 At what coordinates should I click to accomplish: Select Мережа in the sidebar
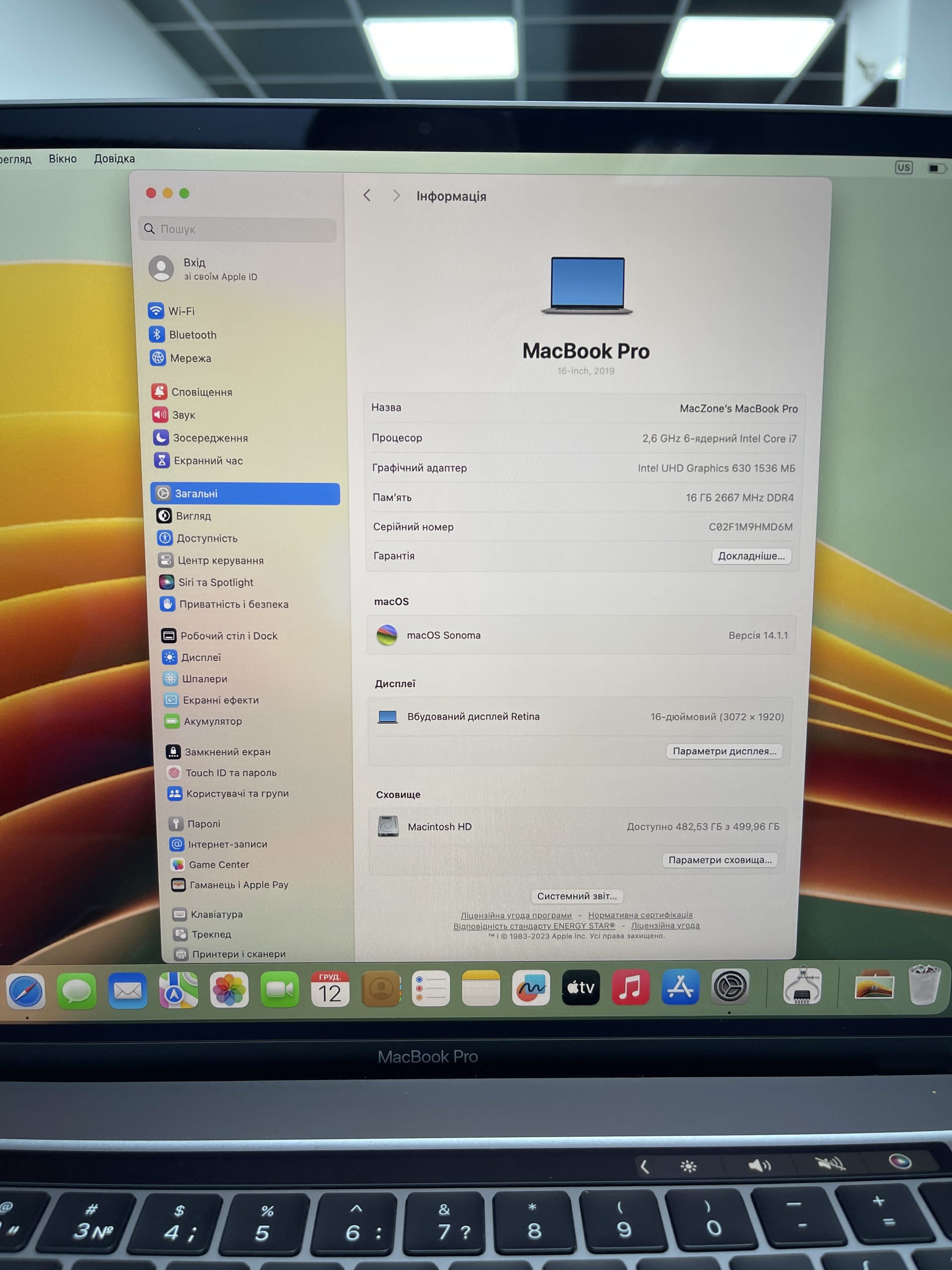pos(181,358)
